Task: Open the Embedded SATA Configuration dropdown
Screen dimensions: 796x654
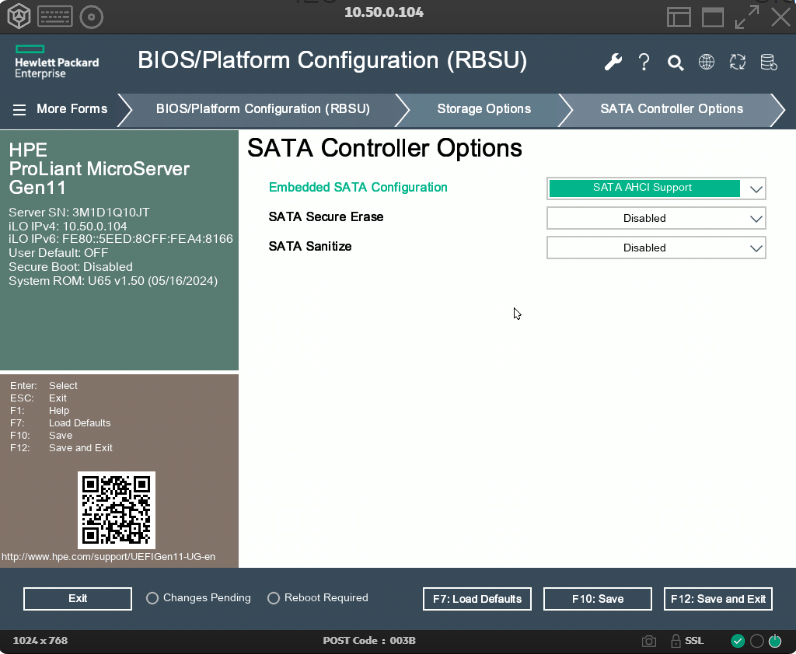Action: click(656, 188)
